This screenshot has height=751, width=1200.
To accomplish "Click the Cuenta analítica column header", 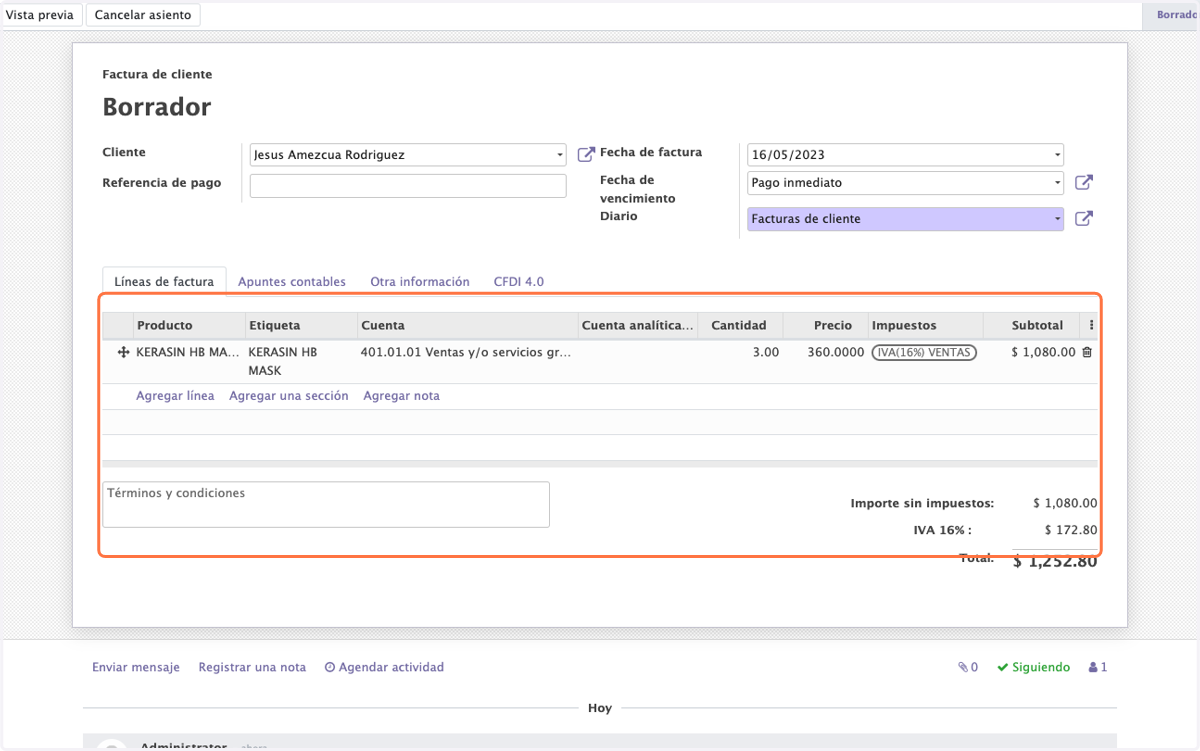I will [637, 325].
